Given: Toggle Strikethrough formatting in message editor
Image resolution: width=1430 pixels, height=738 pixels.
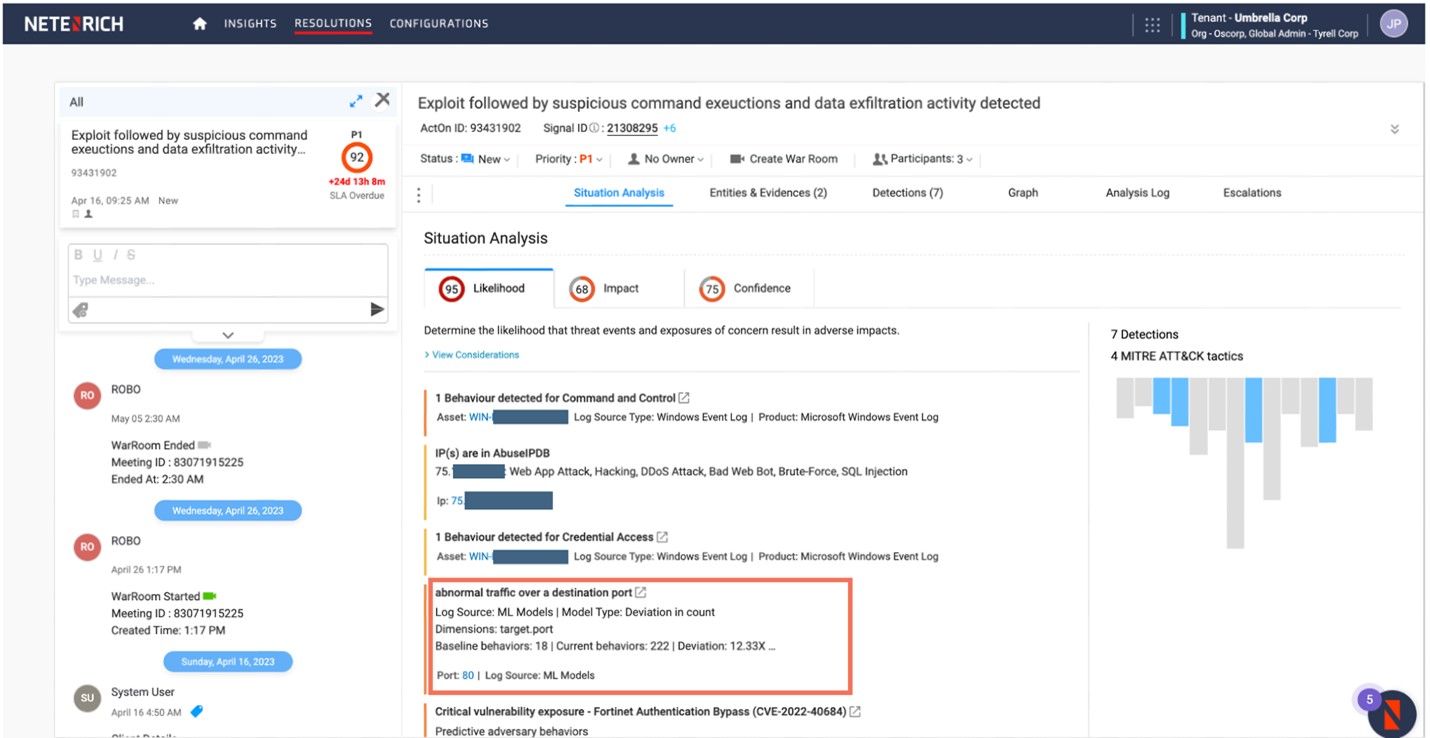Looking at the screenshot, I should 131,255.
